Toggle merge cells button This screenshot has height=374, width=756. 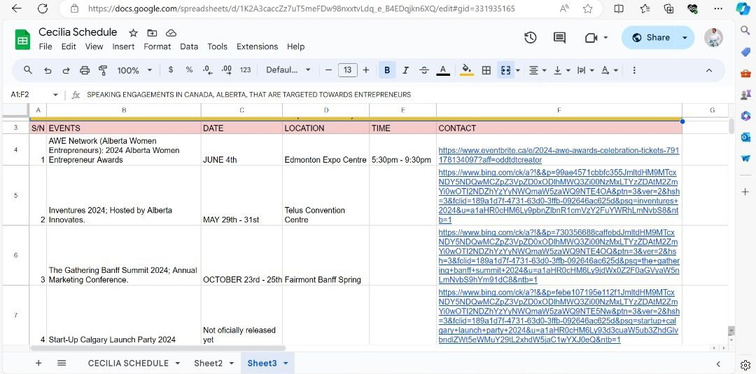point(505,70)
